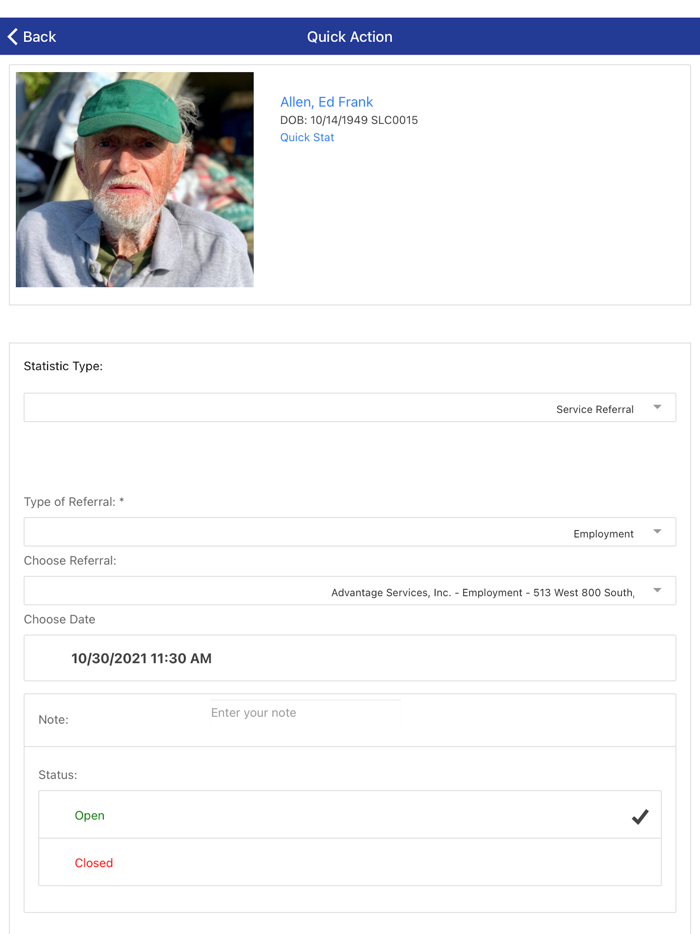Open Ed Frank's profile photo
Screen dimensions: 700x934
tap(134, 179)
